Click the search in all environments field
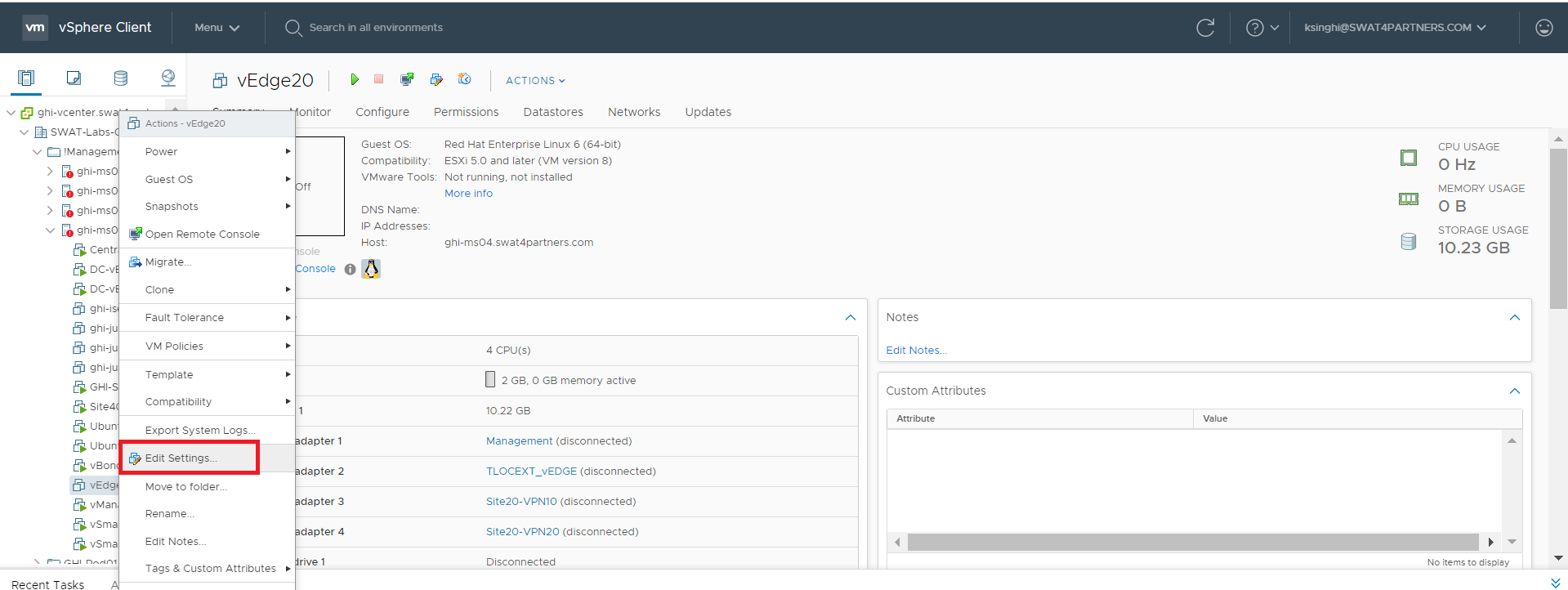Image resolution: width=1568 pixels, height=590 pixels. (x=376, y=28)
